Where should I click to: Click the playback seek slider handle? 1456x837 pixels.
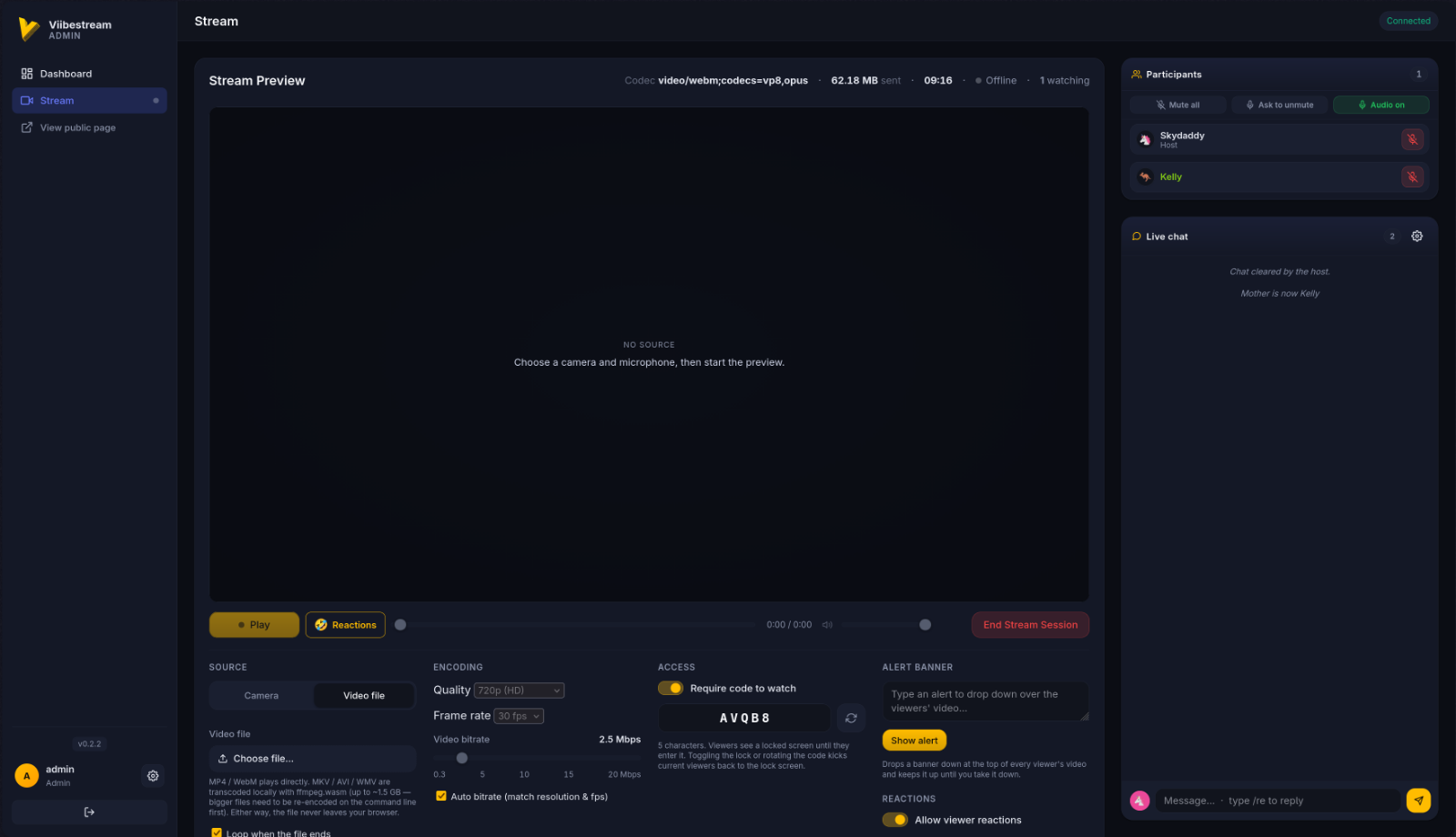pos(400,625)
